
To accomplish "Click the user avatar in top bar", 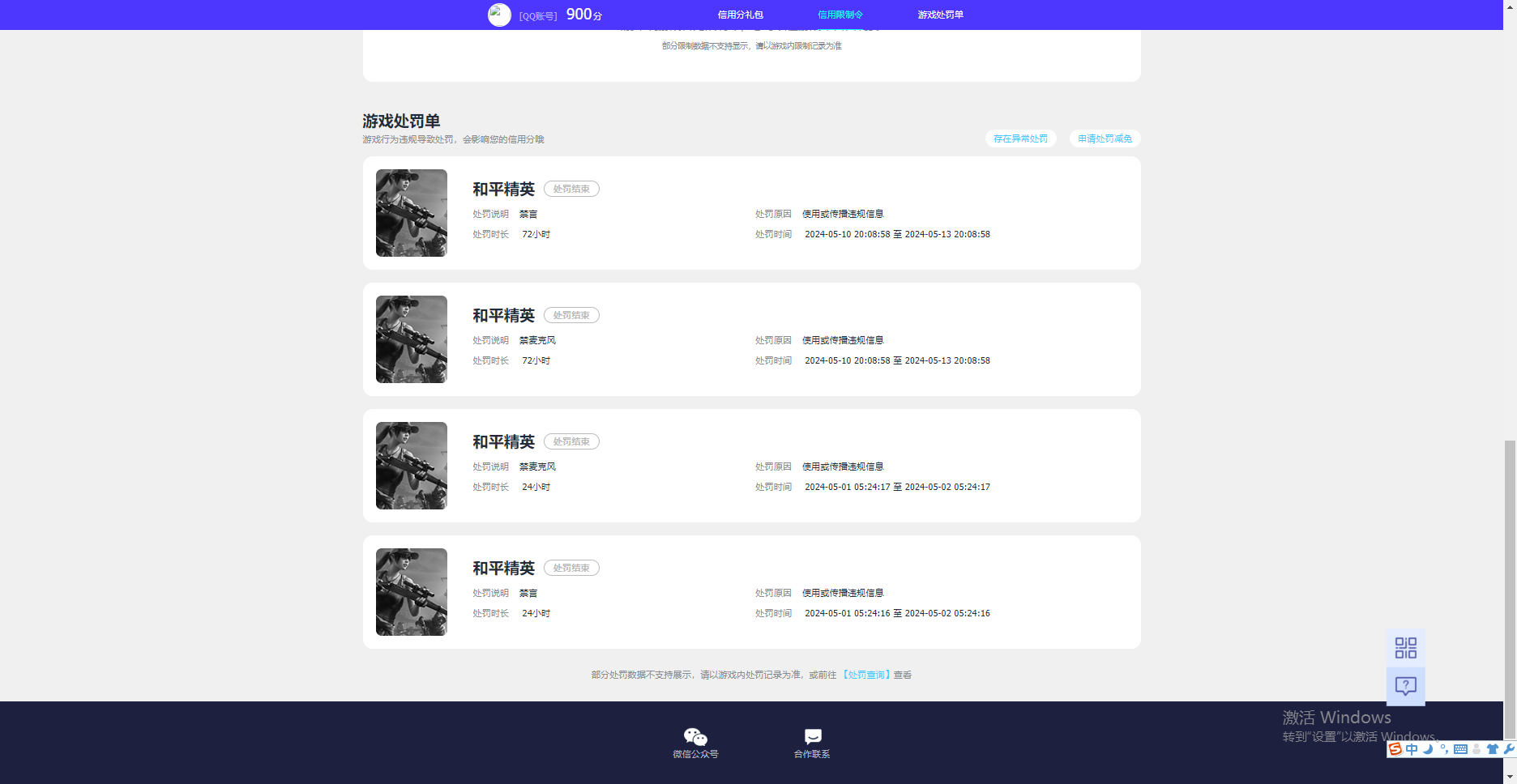I will (499, 15).
